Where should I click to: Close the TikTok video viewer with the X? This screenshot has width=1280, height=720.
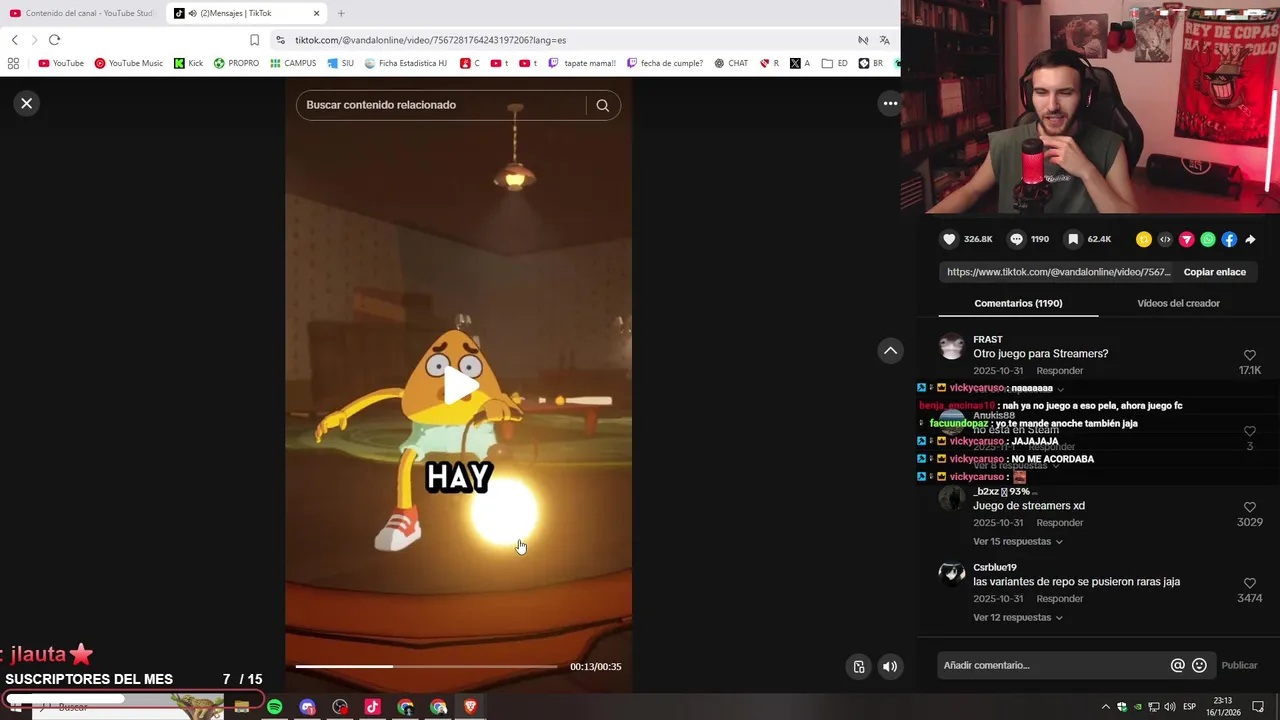click(x=27, y=103)
